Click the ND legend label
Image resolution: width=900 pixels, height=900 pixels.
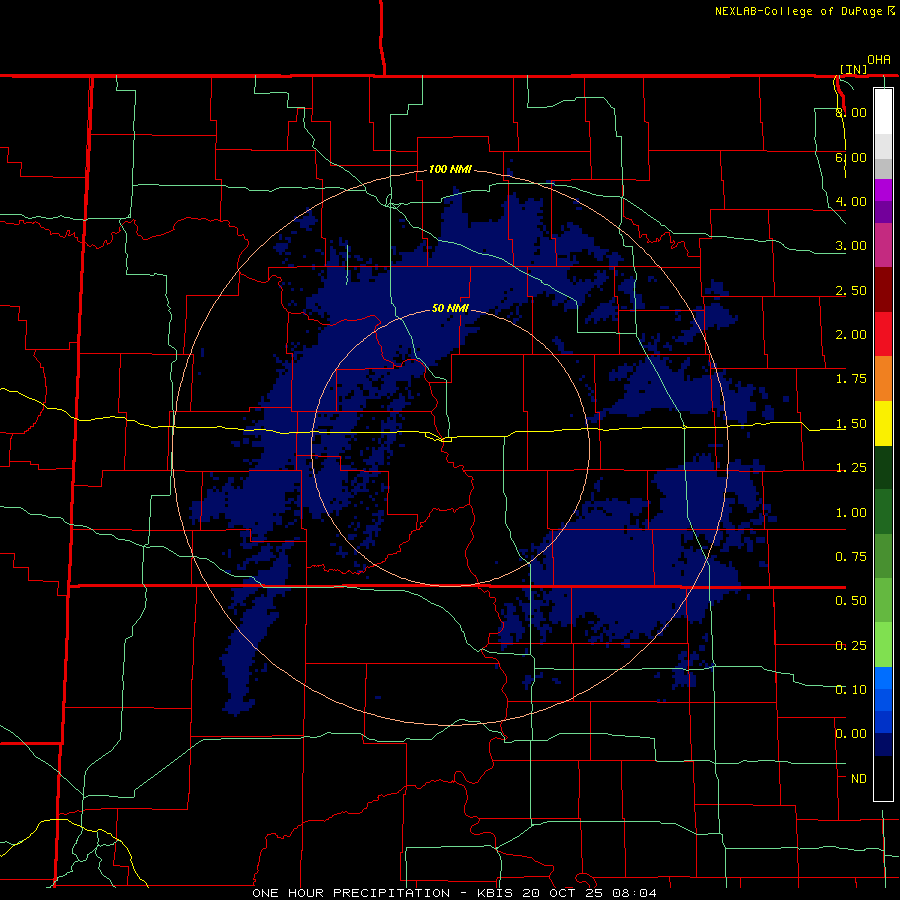[x=859, y=779]
